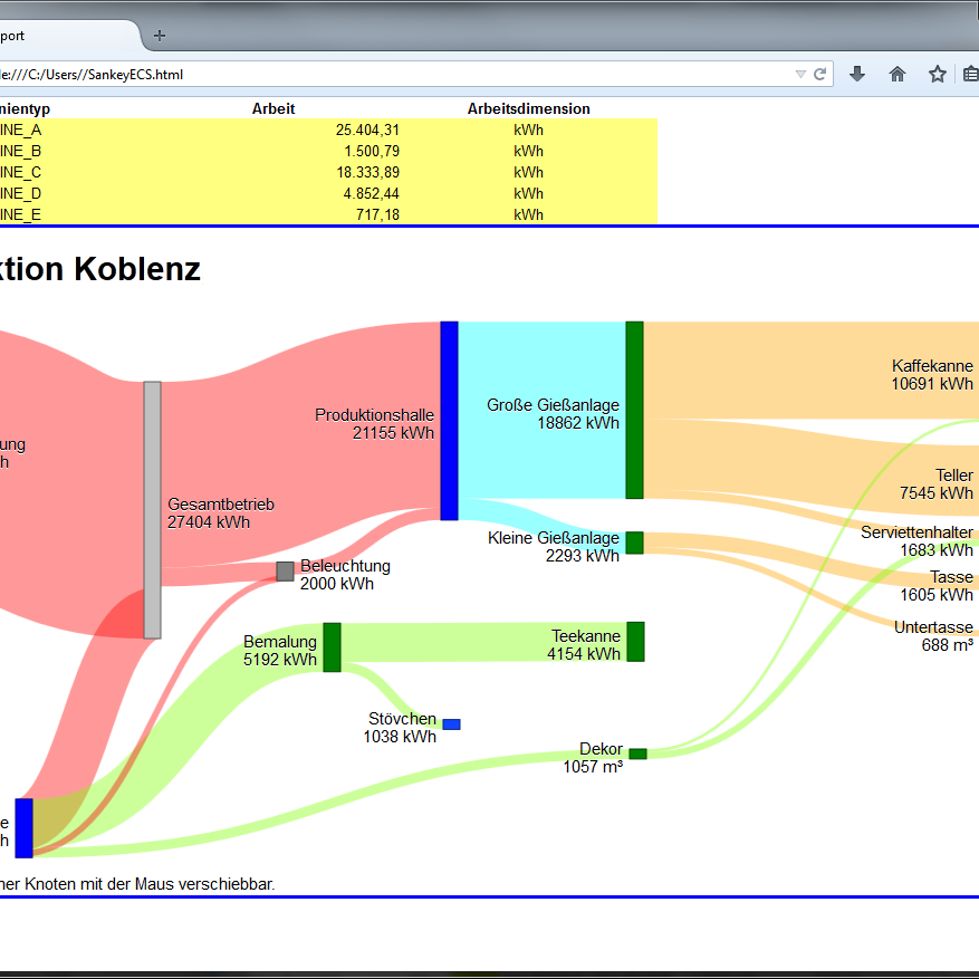Open a new browser tab
Viewport: 979px width, 979px height.
coord(159,36)
